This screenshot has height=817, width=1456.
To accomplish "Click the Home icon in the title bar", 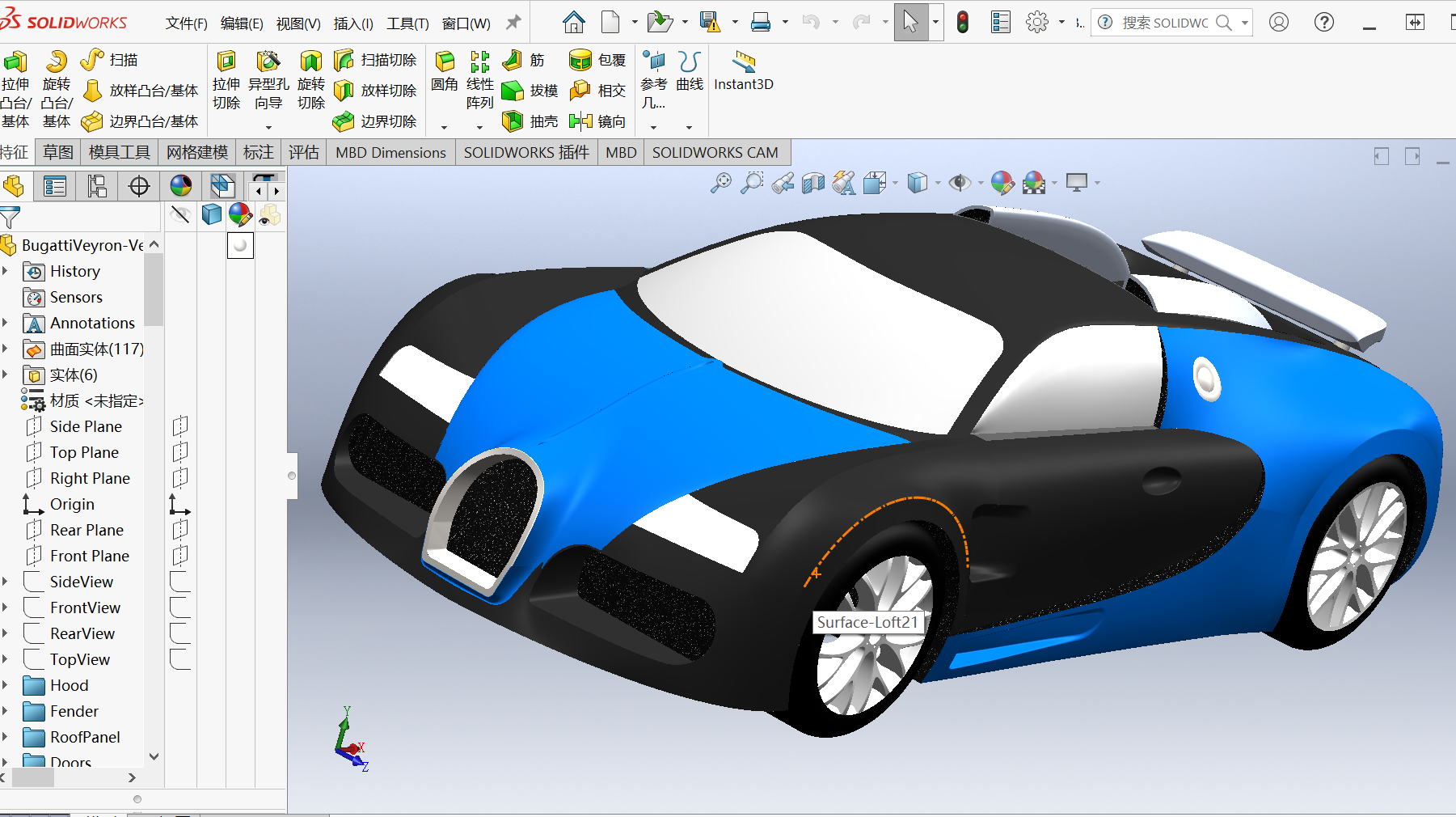I will 574,23.
